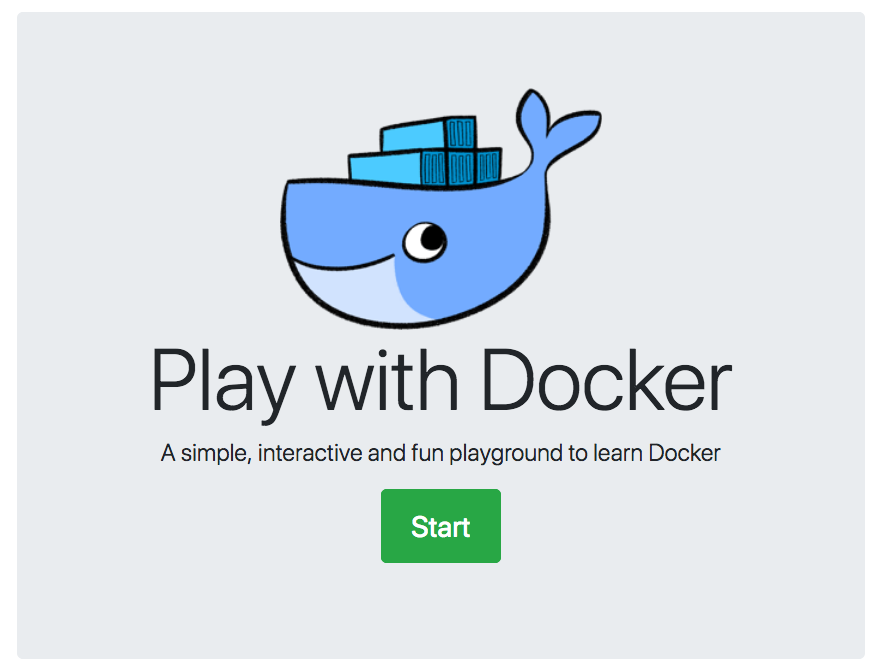Click the green Start button

tap(441, 526)
